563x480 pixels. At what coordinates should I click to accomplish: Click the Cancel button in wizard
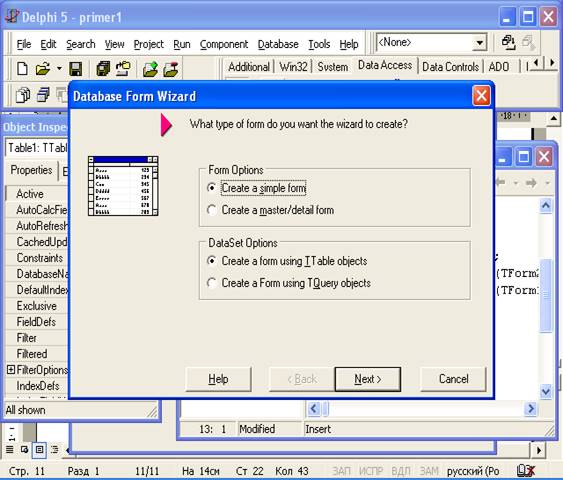point(453,379)
